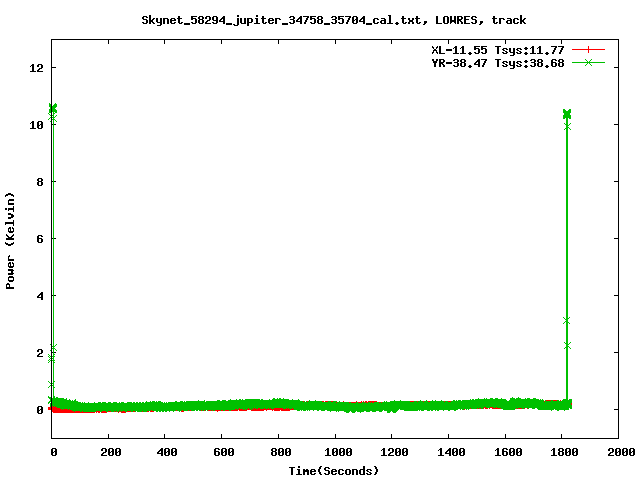
Task: Click the y-axis tick label 2
Action: pos(40,353)
